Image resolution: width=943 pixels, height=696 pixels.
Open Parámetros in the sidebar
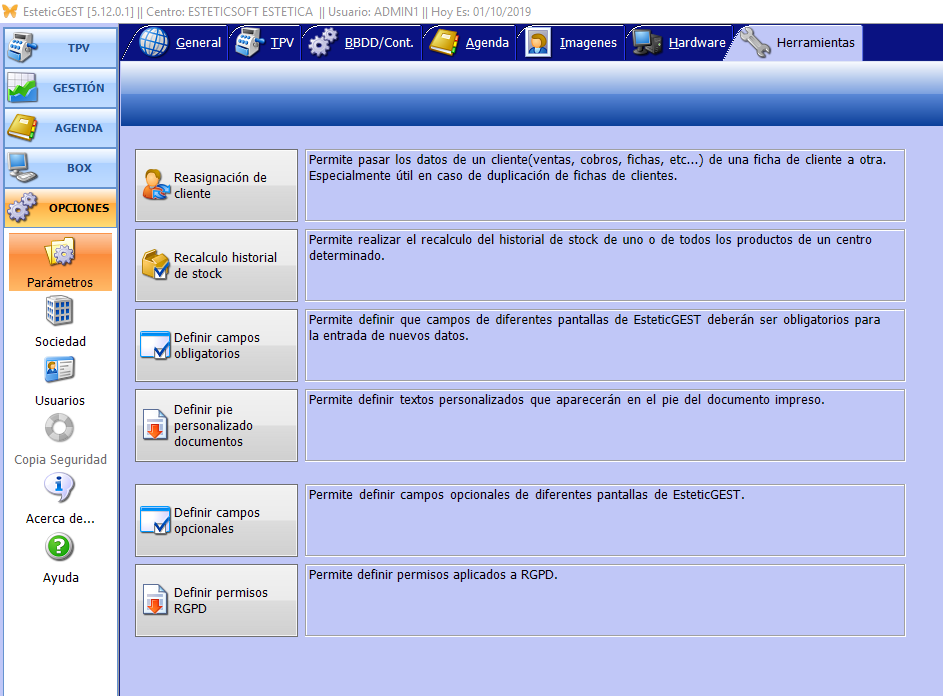point(59,262)
